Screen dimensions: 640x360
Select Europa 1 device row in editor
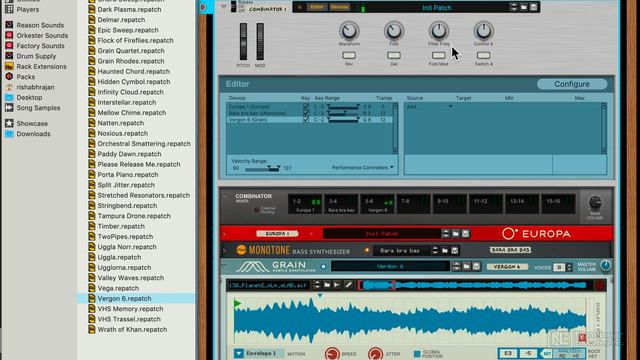(309, 107)
